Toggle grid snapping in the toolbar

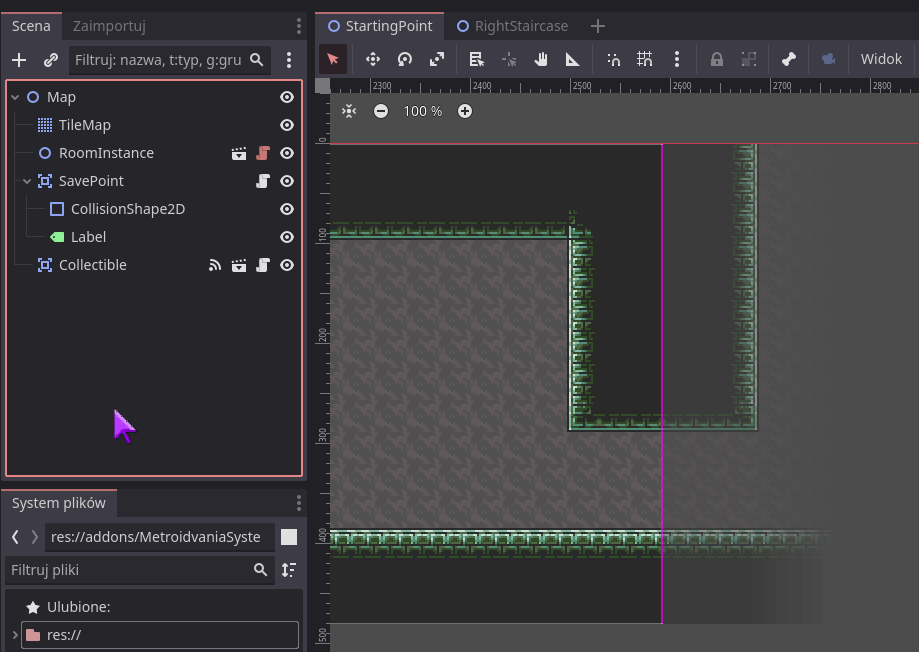(645, 59)
